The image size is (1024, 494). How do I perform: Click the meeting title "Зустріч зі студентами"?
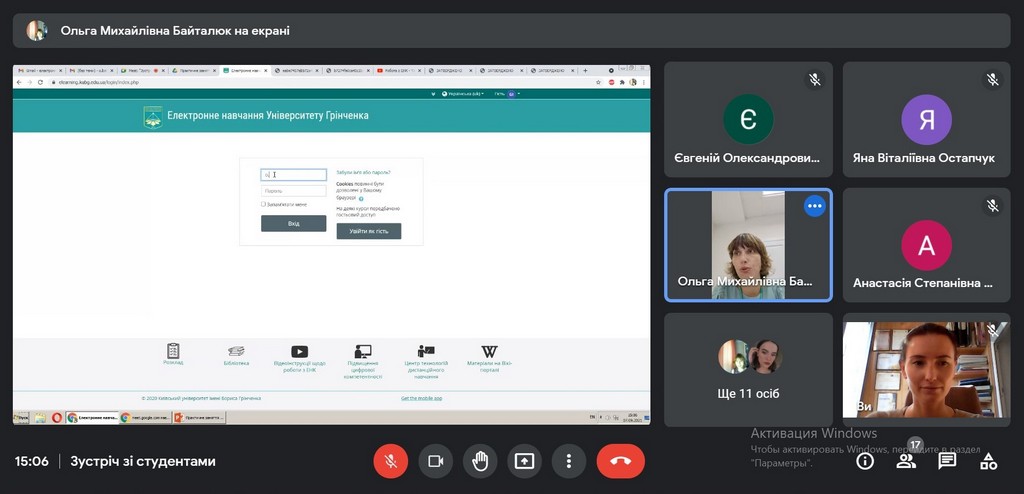click(142, 461)
